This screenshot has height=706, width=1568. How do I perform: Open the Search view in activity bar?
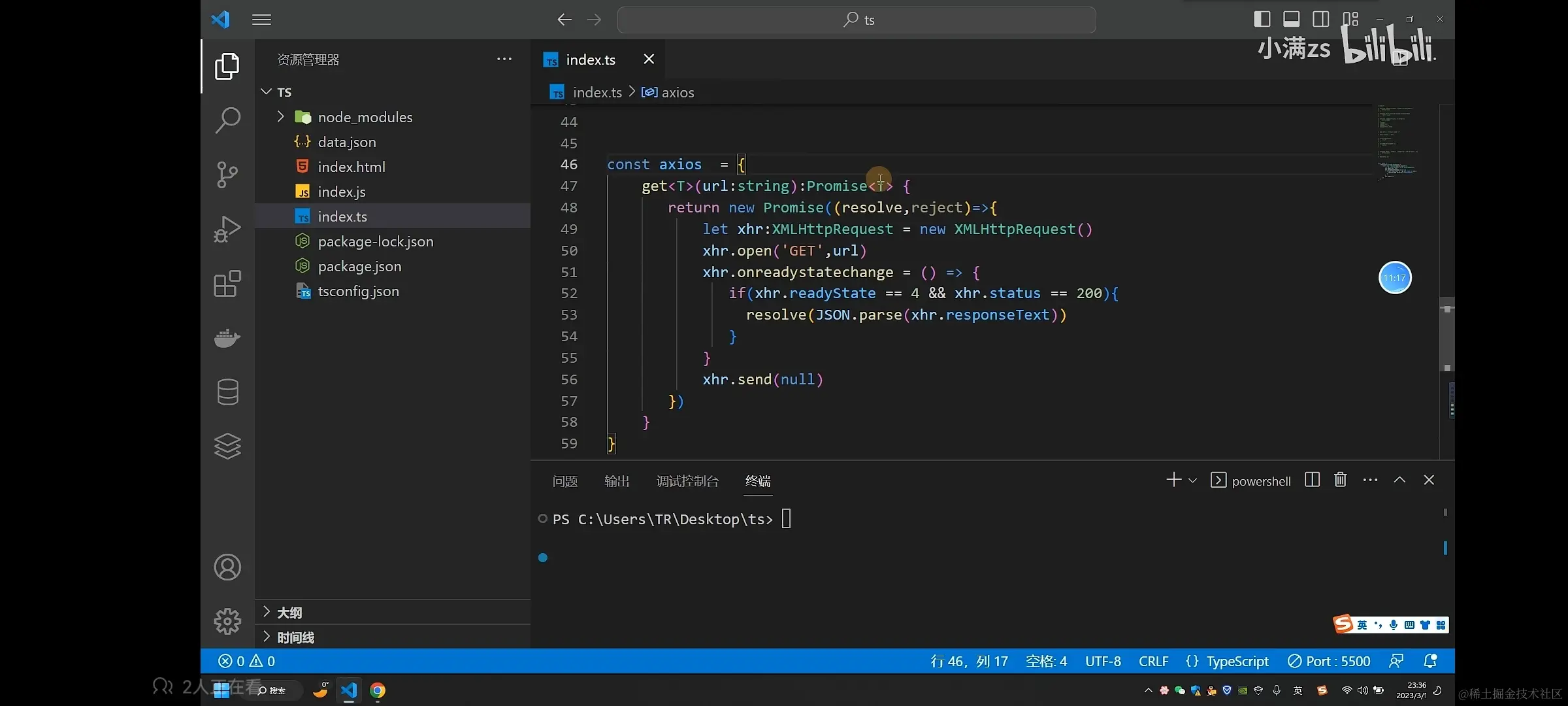point(227,120)
